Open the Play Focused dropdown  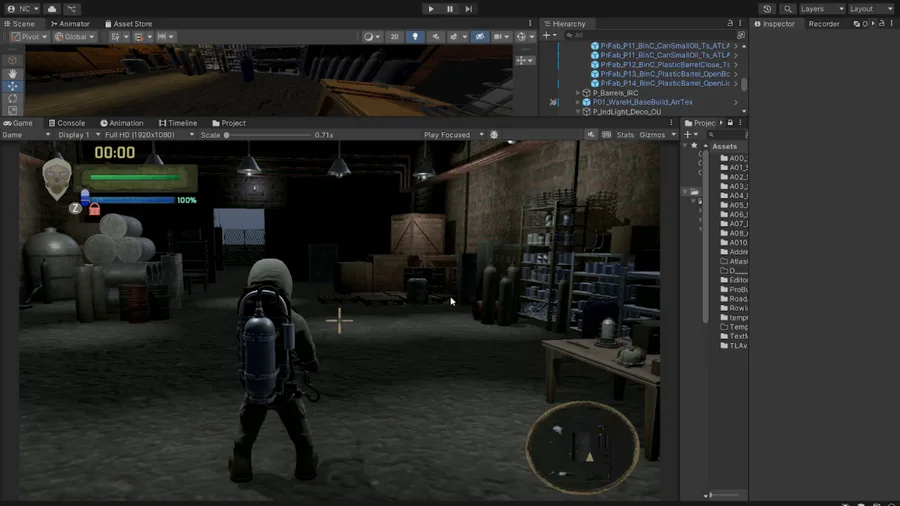[453, 135]
